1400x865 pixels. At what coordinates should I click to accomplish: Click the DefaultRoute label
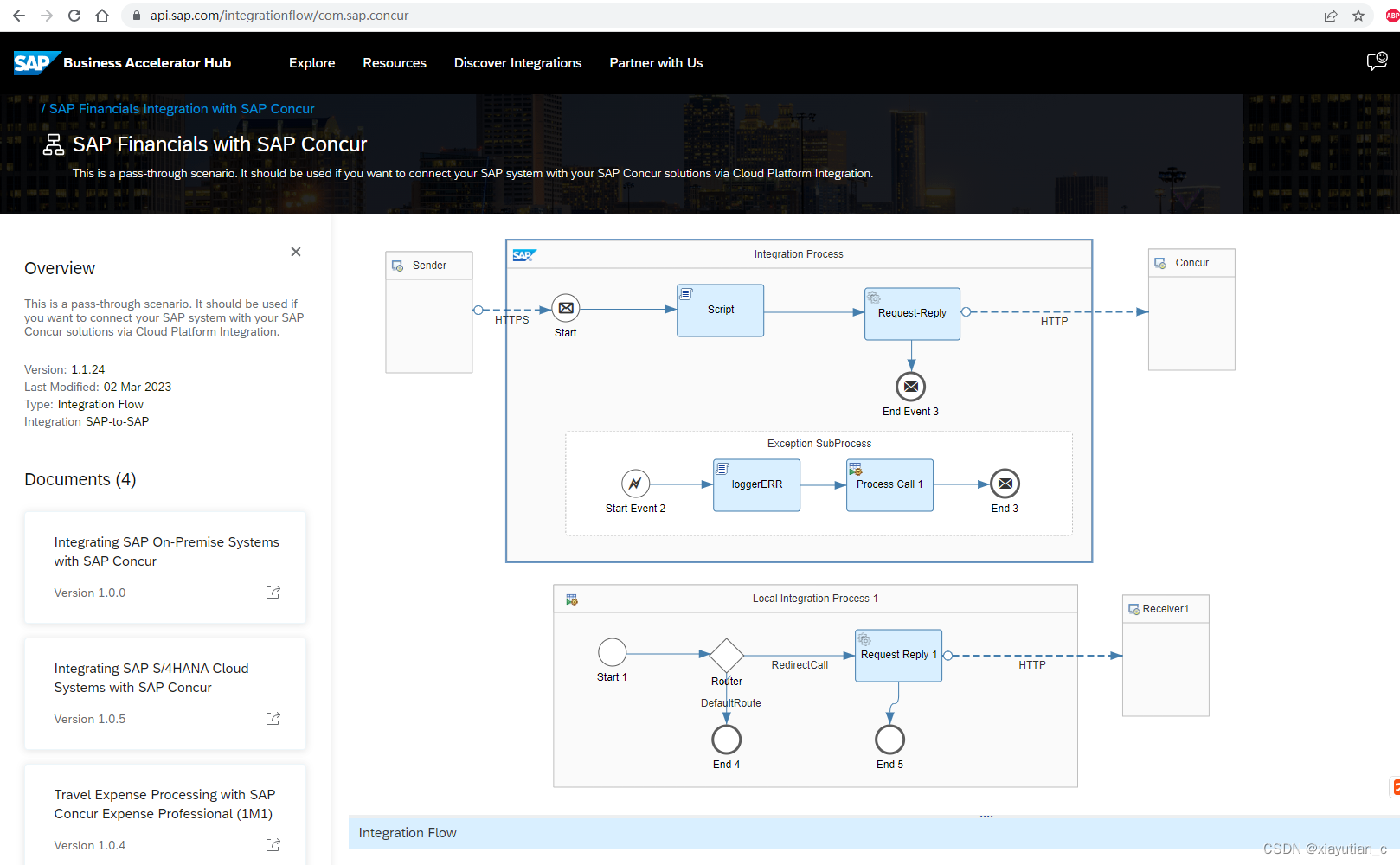(731, 703)
